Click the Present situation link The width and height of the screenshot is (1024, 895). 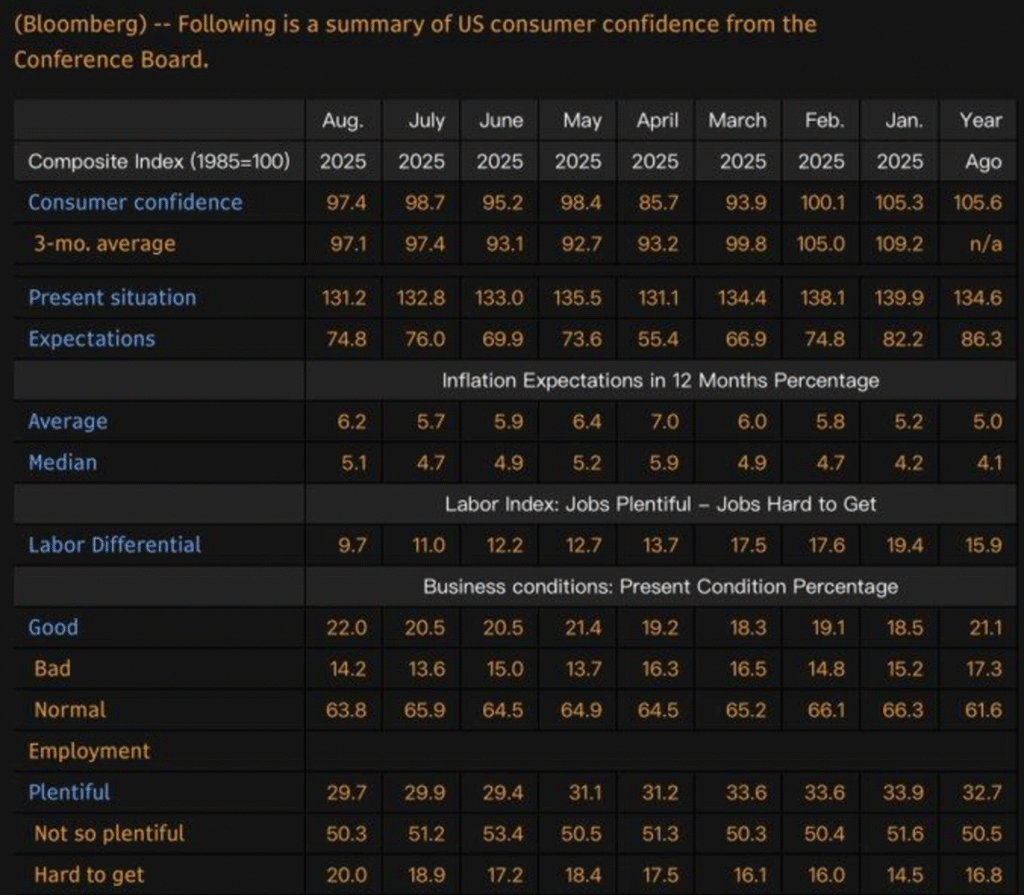point(112,298)
